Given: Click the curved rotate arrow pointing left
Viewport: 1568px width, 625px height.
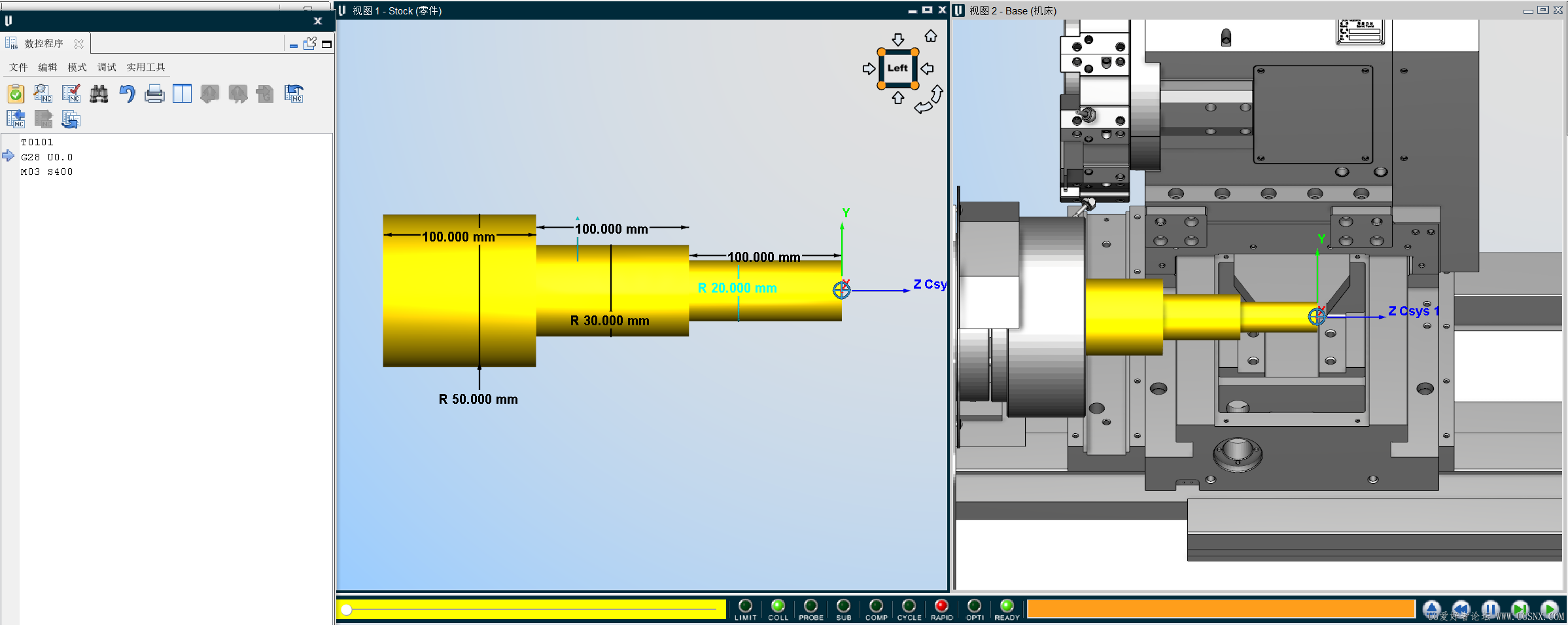Looking at the screenshot, I should click(x=923, y=107).
